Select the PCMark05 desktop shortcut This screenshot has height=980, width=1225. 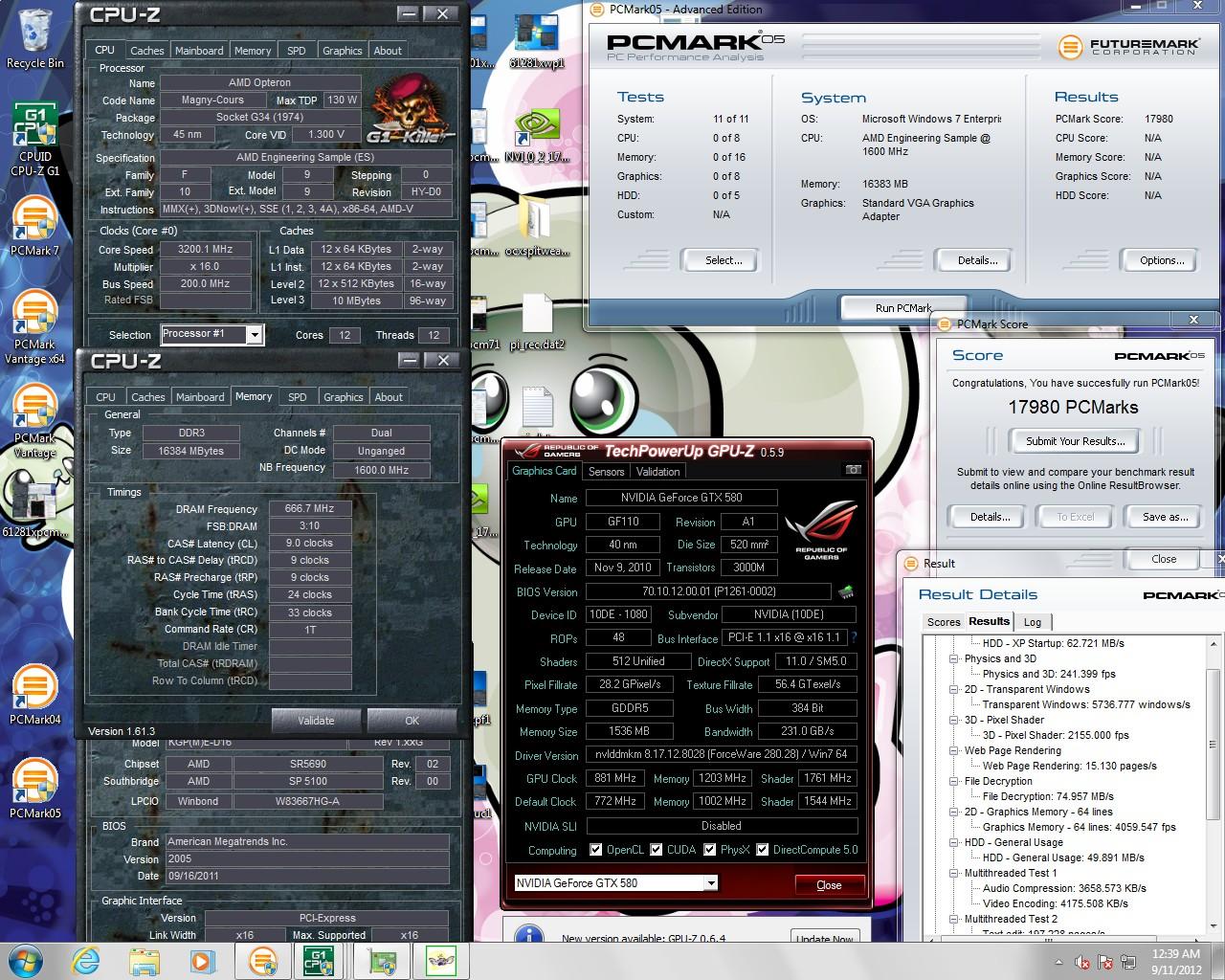tap(34, 787)
